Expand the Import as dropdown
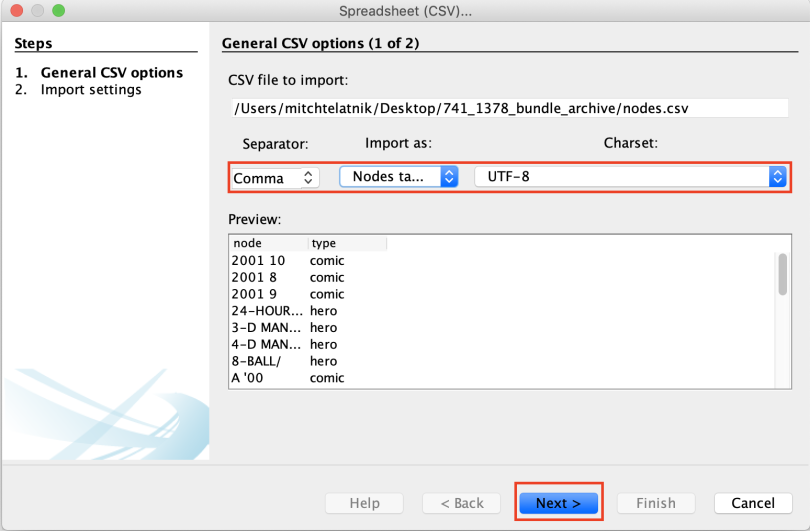This screenshot has width=810, height=531. [x=398, y=177]
